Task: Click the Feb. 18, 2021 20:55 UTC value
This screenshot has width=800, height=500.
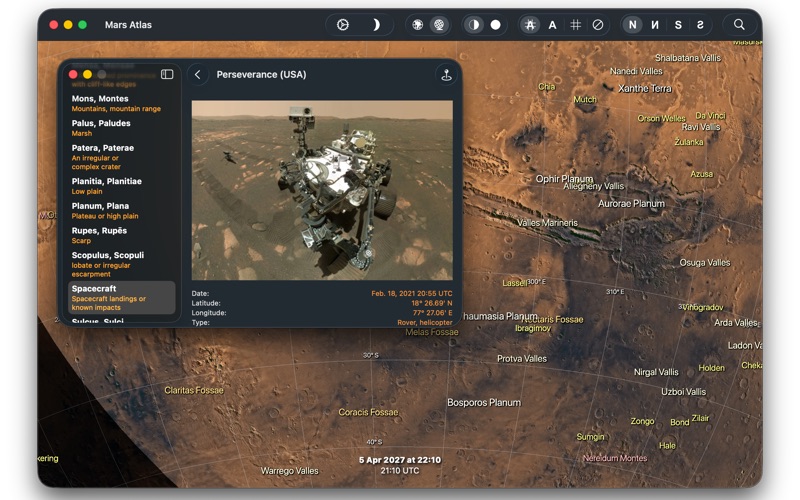Action: (412, 293)
